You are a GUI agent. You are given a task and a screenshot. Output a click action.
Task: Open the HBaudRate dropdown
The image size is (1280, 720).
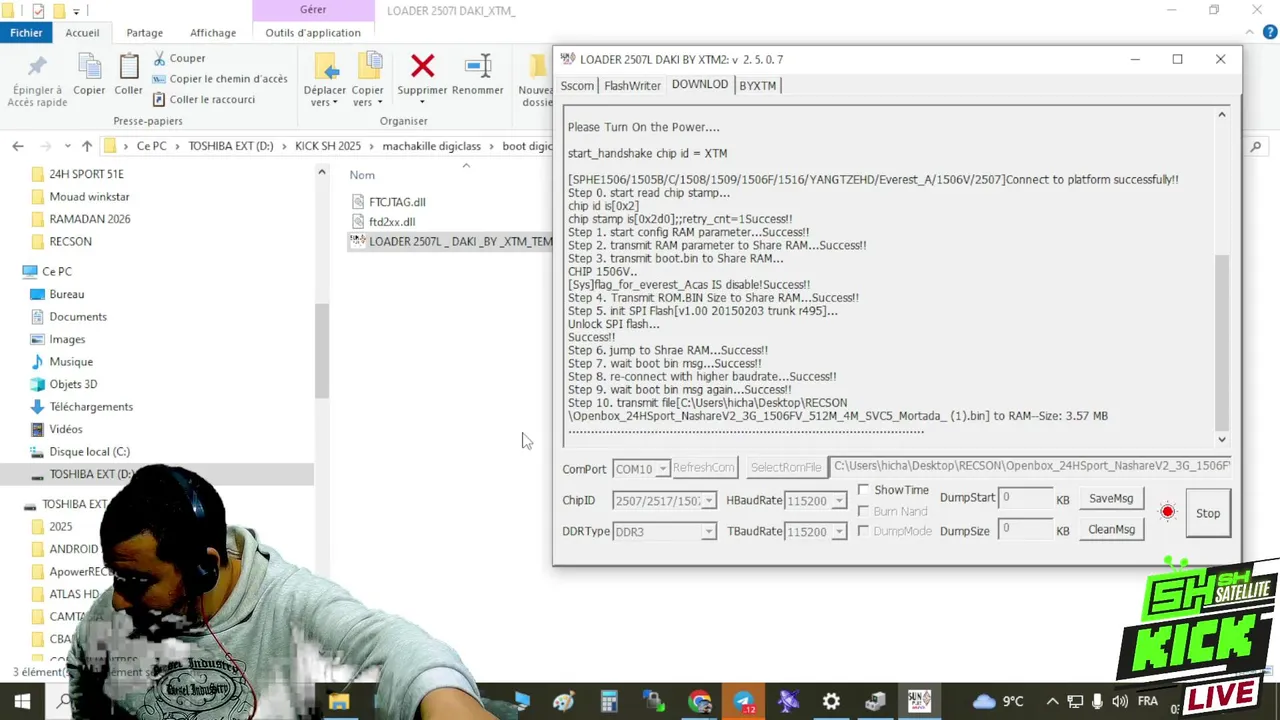click(x=839, y=501)
